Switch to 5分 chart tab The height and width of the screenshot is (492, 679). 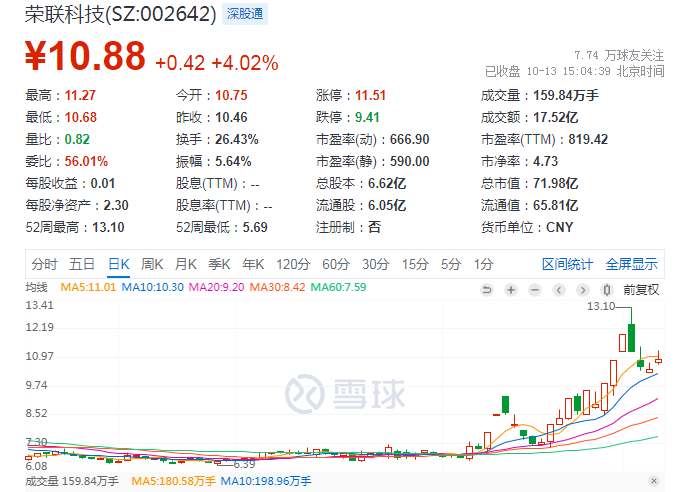click(451, 264)
